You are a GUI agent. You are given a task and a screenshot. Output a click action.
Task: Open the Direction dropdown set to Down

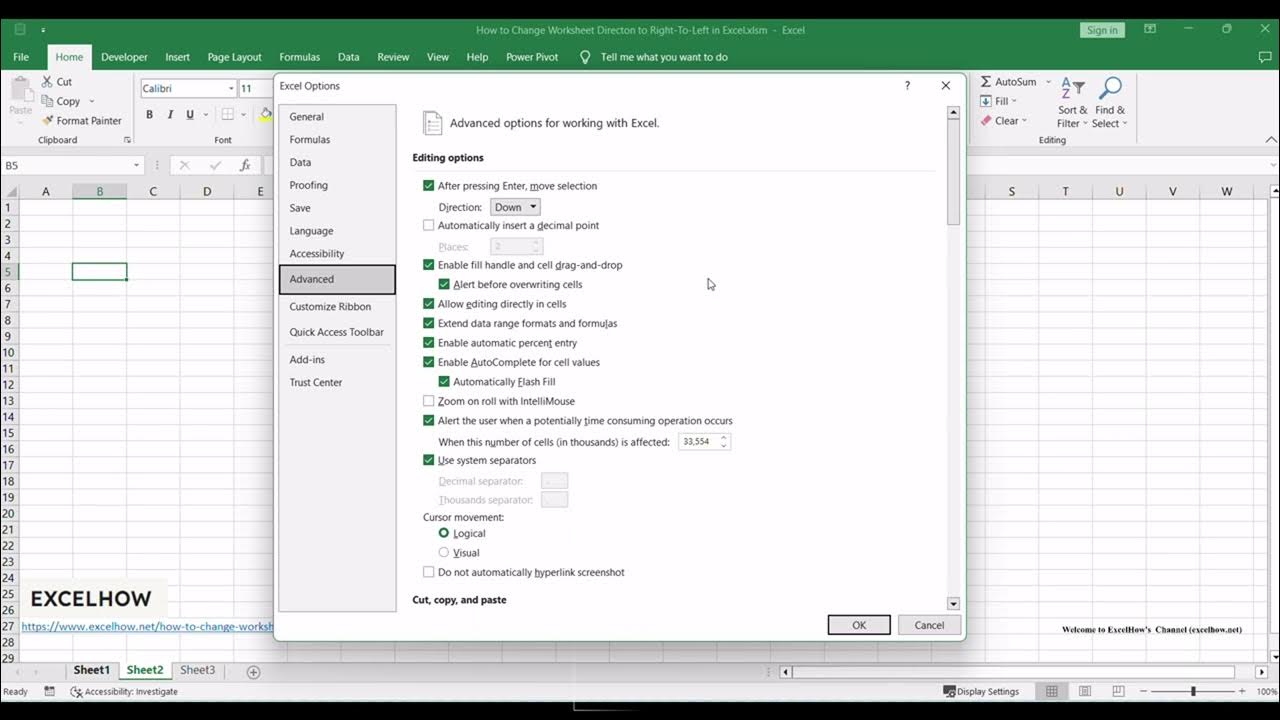[x=515, y=207]
